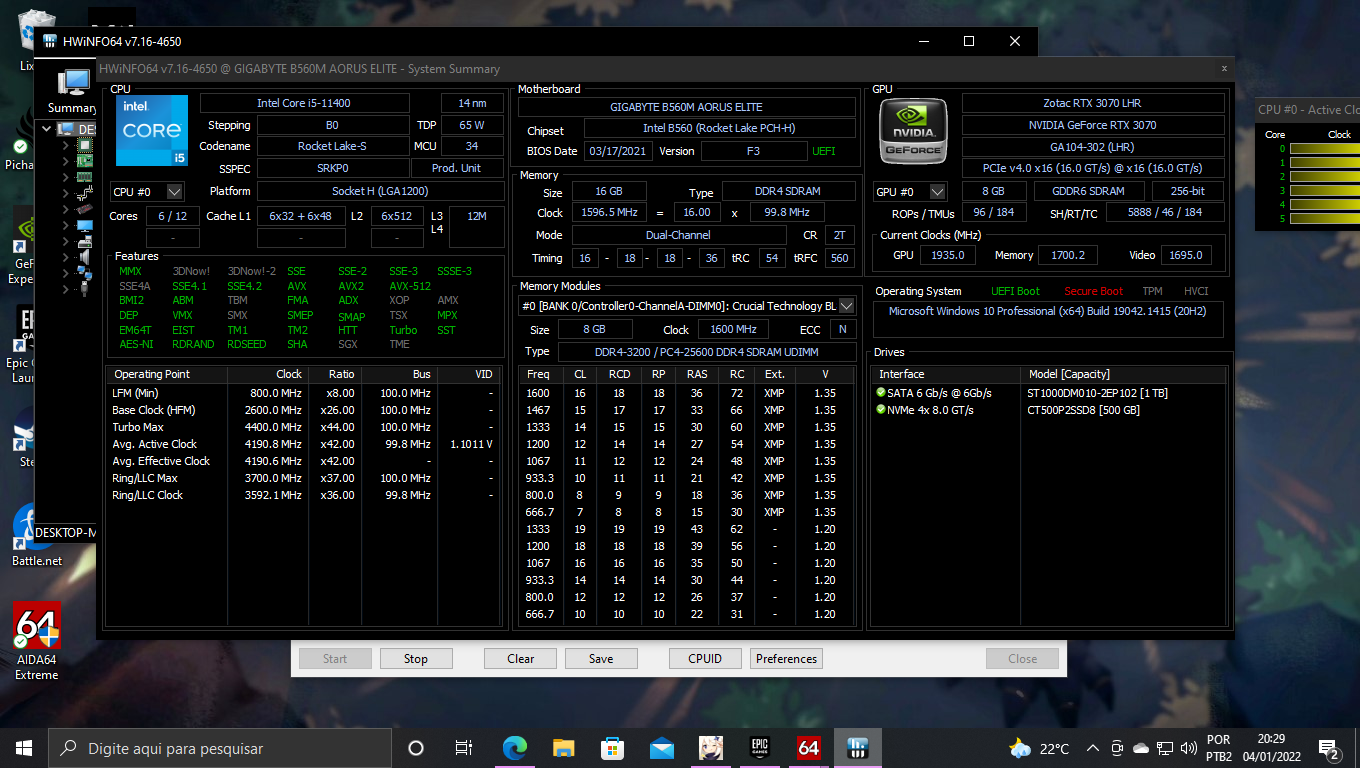Select the Memory module icon in device tree
This screenshot has width=1360, height=768.
coord(85,177)
